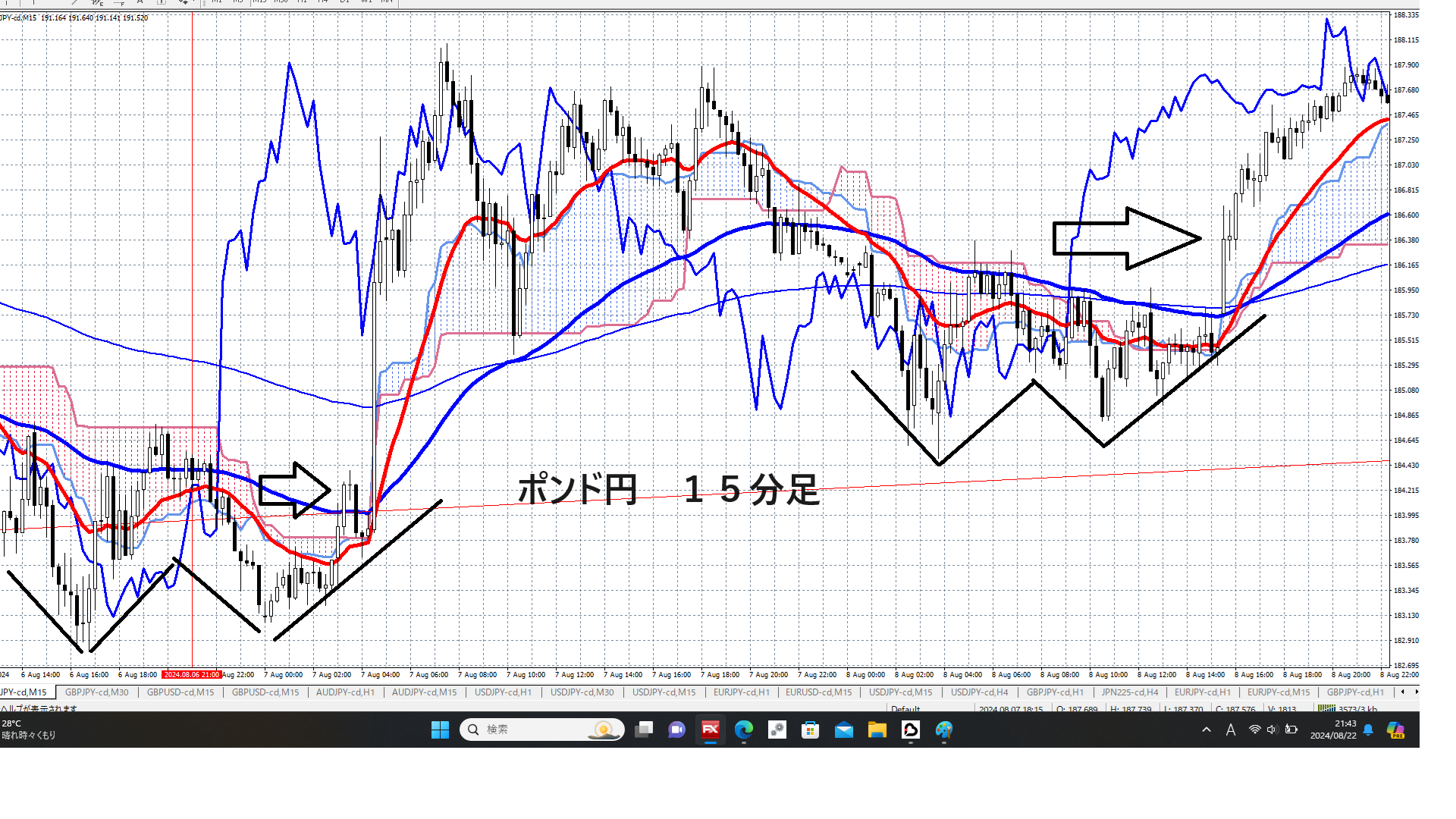Image resolution: width=1456 pixels, height=819 pixels.
Task: Click the 7 Aug 00:00 time axis label
Action: pyautogui.click(x=283, y=675)
